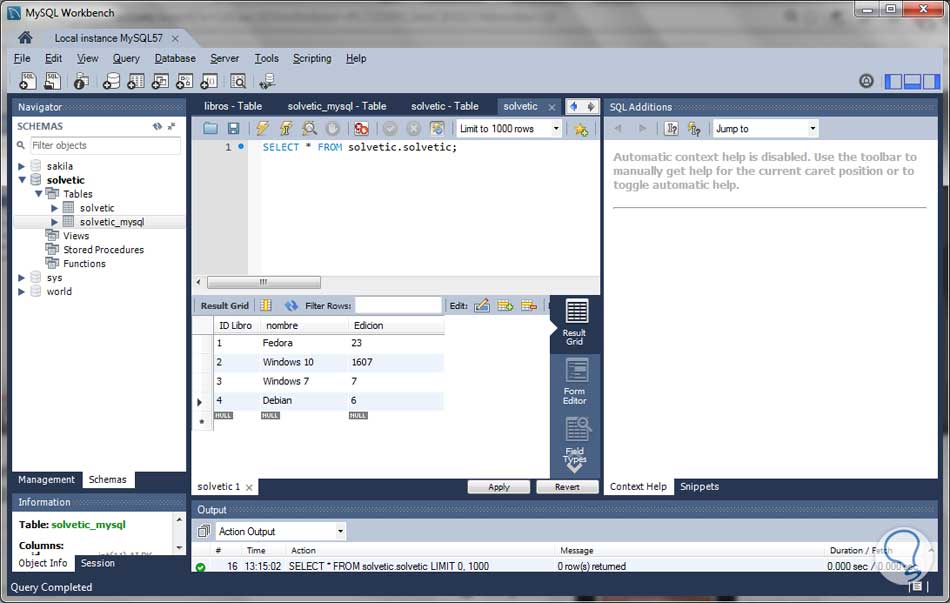Open SQL script file icon in main toolbar

pos(53,81)
